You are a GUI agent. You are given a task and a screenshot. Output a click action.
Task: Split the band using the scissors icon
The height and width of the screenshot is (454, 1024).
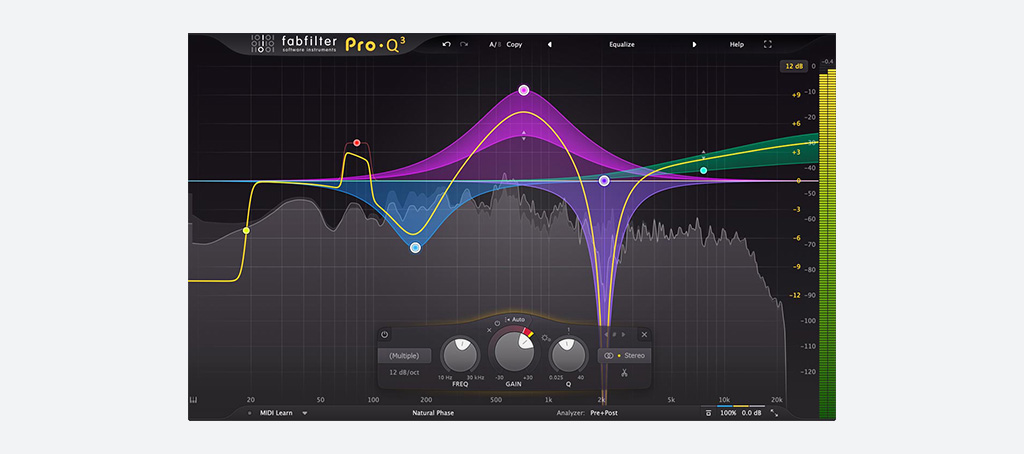pos(624,373)
